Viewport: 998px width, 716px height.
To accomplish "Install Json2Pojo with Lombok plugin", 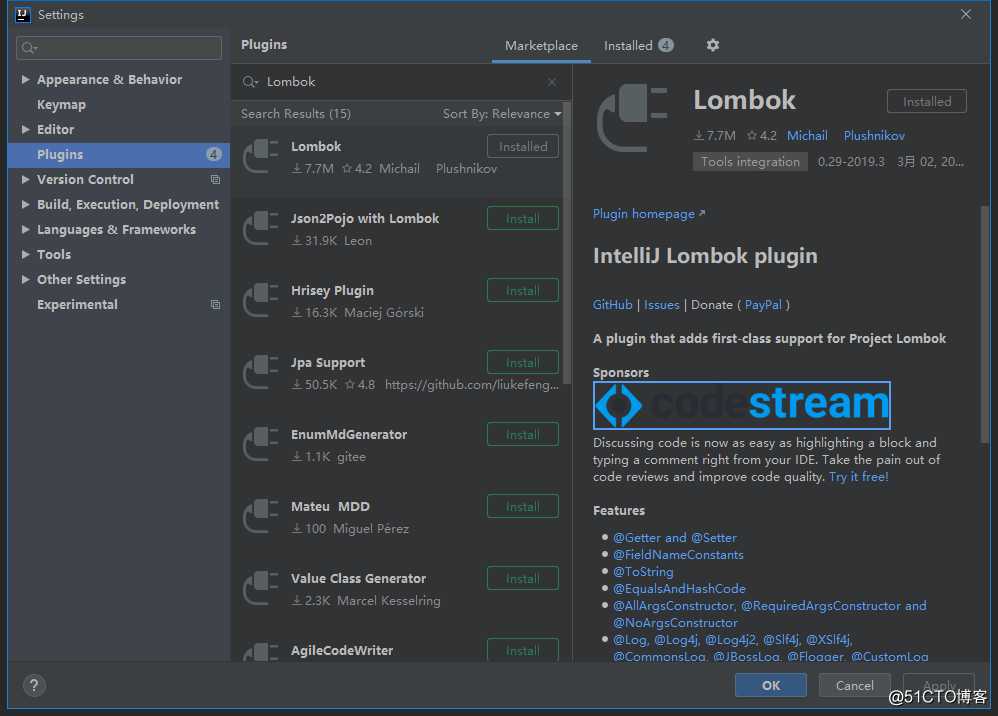I will point(523,219).
